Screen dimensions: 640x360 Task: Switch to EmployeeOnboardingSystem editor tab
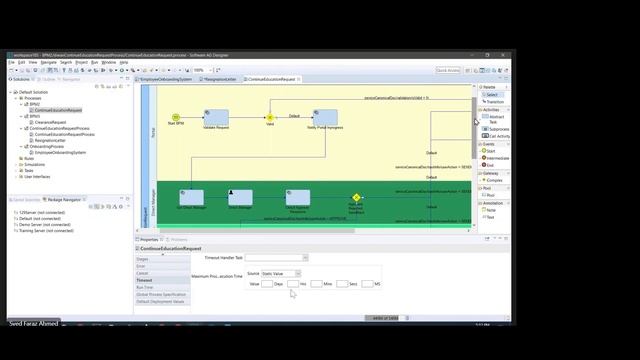point(164,79)
